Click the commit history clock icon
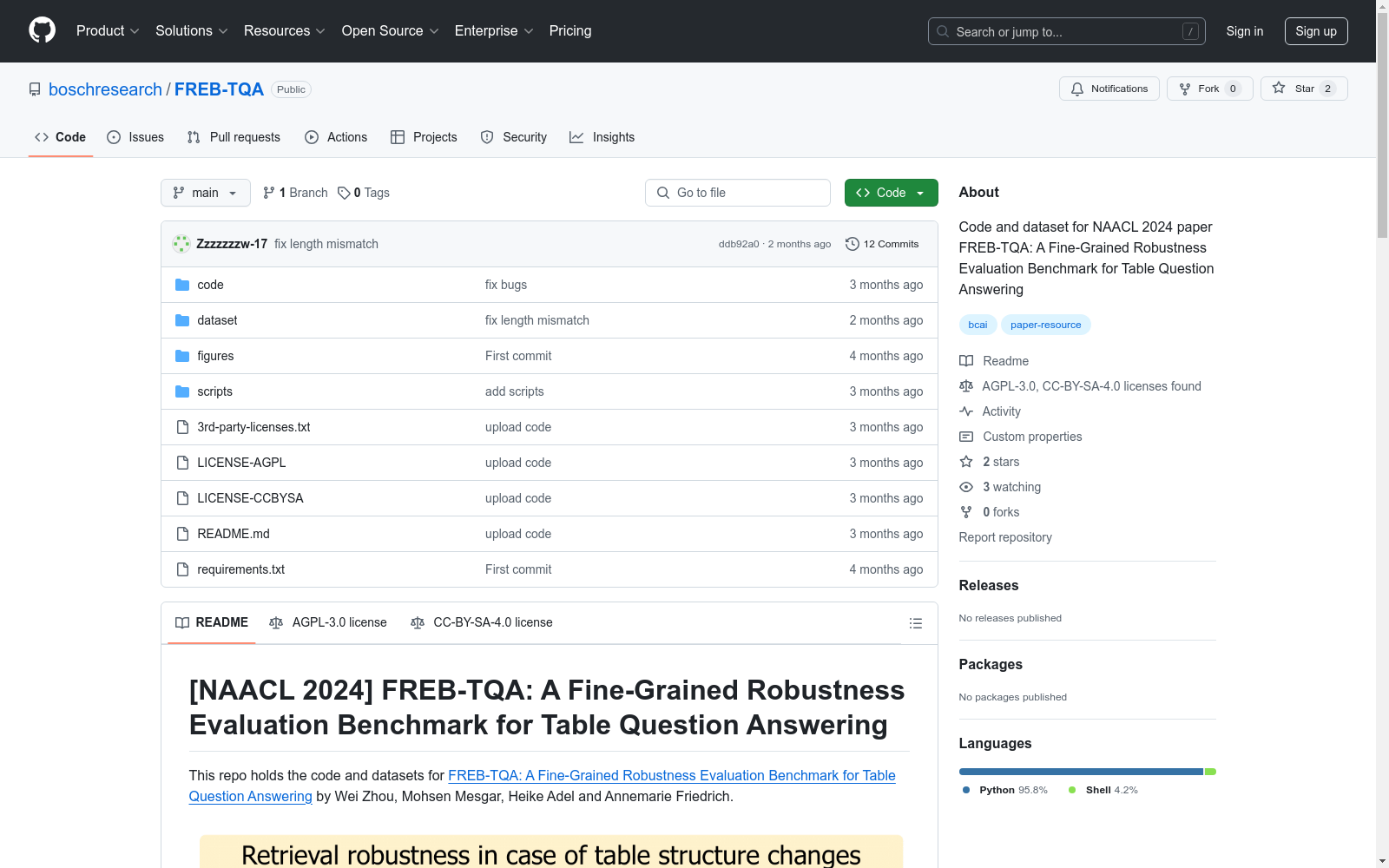Screen dimensions: 1389x868 pos(852,244)
